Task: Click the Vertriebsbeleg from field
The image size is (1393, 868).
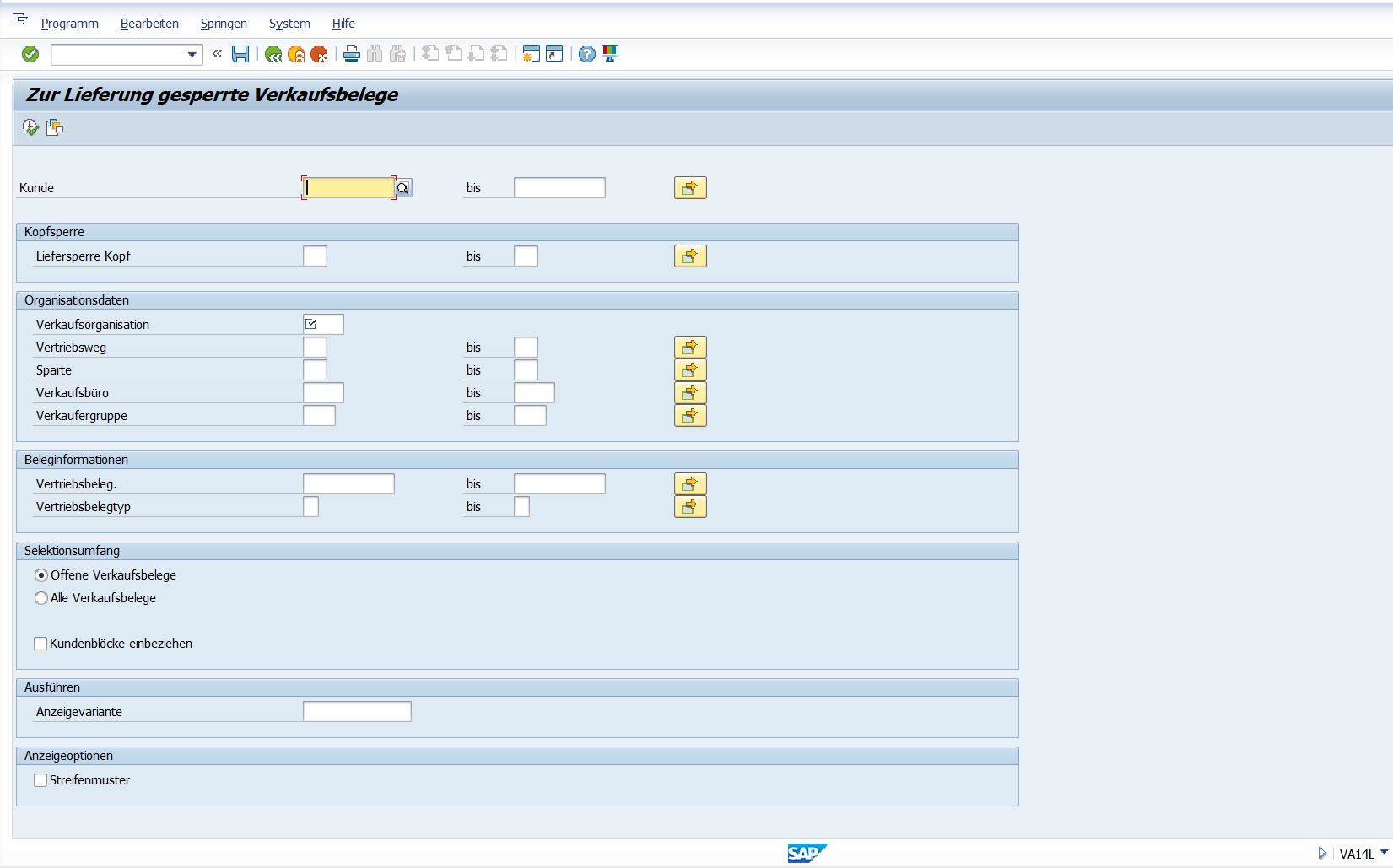Action: [348, 483]
